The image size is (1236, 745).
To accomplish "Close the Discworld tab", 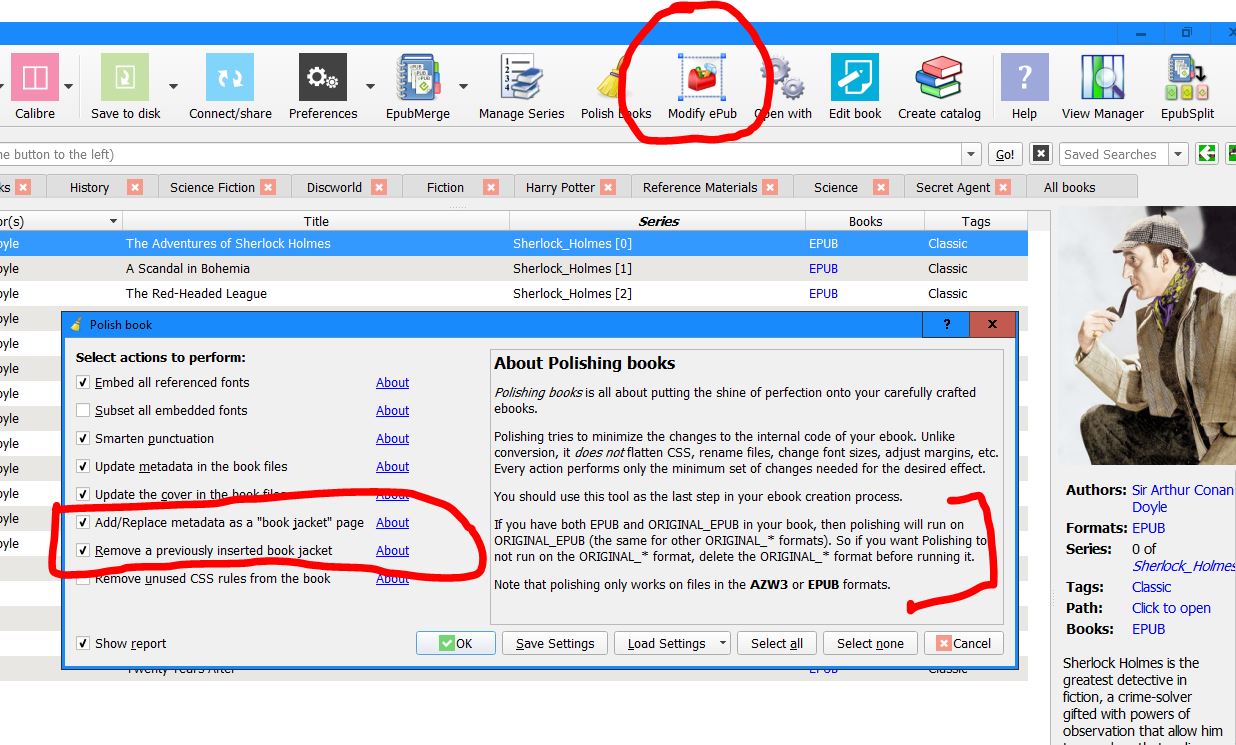I will (379, 187).
